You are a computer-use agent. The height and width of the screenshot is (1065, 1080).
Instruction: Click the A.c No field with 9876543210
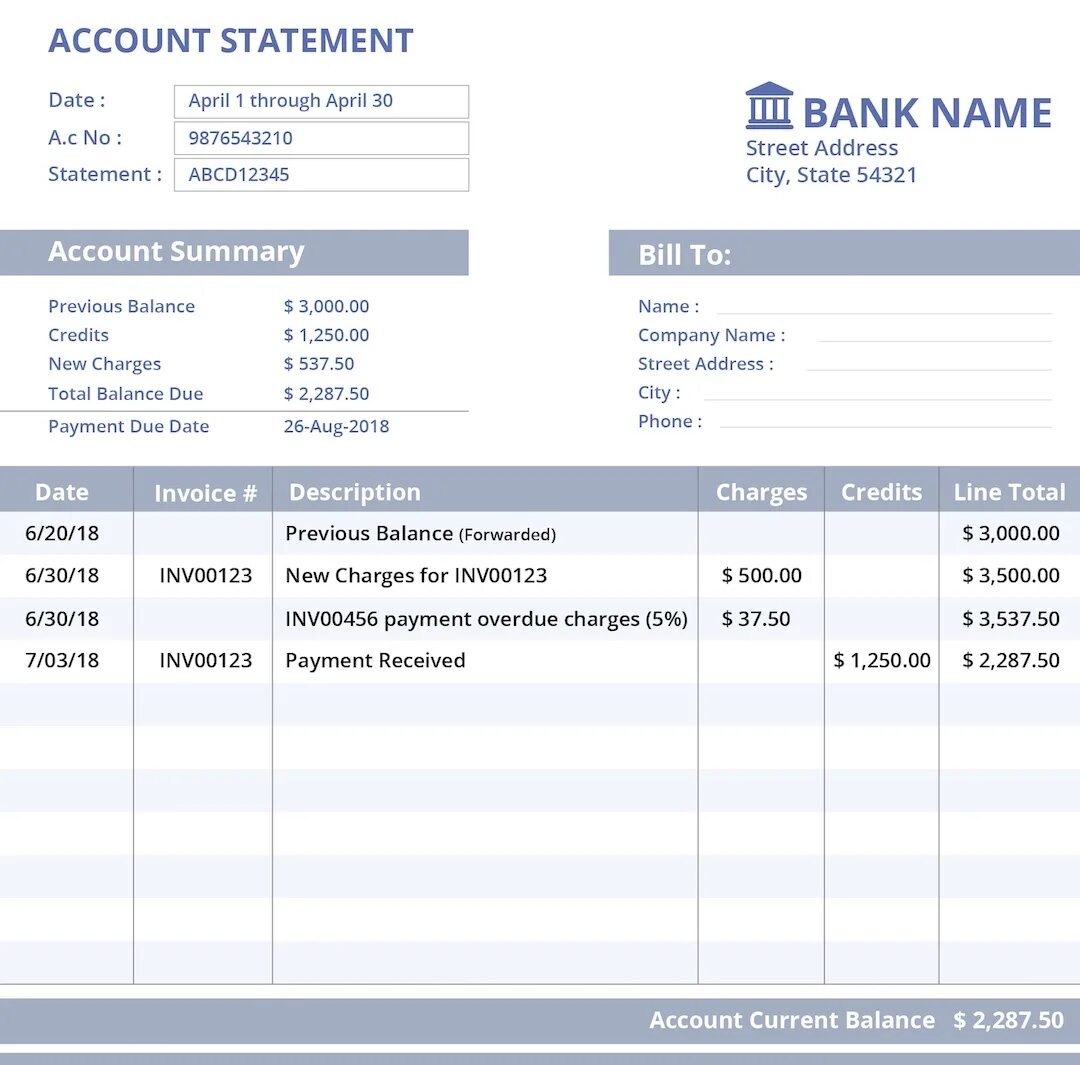click(x=321, y=138)
